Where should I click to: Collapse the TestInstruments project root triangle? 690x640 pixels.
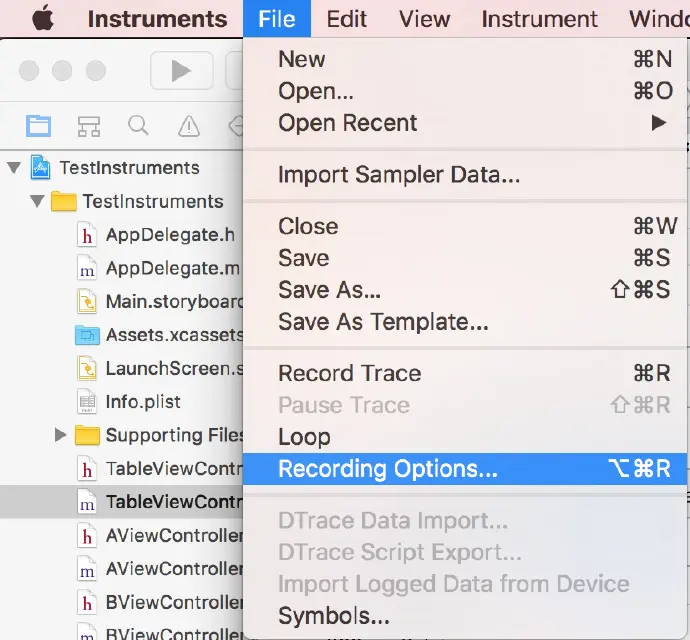click(x=14, y=167)
